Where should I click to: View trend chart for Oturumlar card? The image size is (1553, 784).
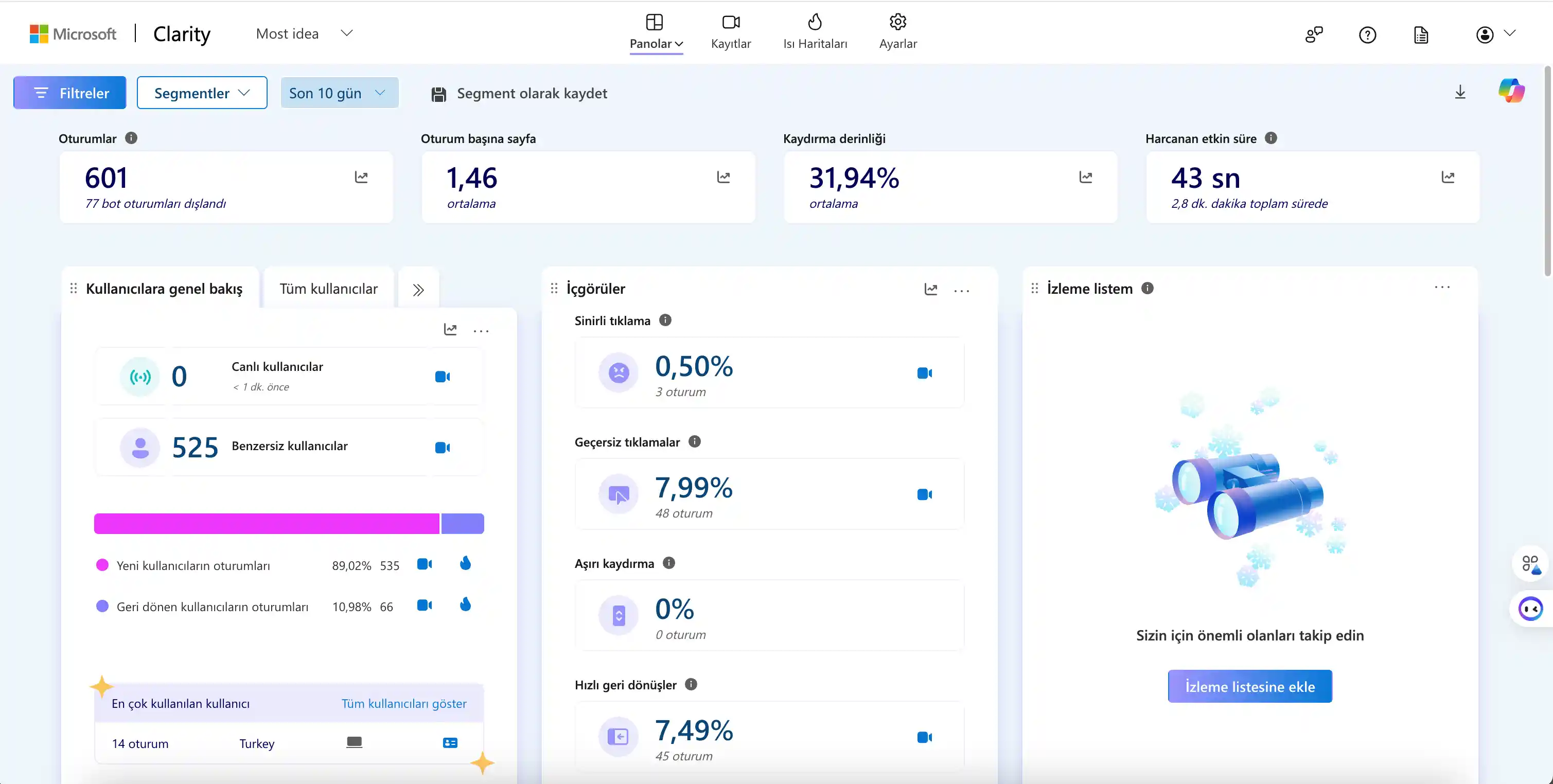point(361,177)
